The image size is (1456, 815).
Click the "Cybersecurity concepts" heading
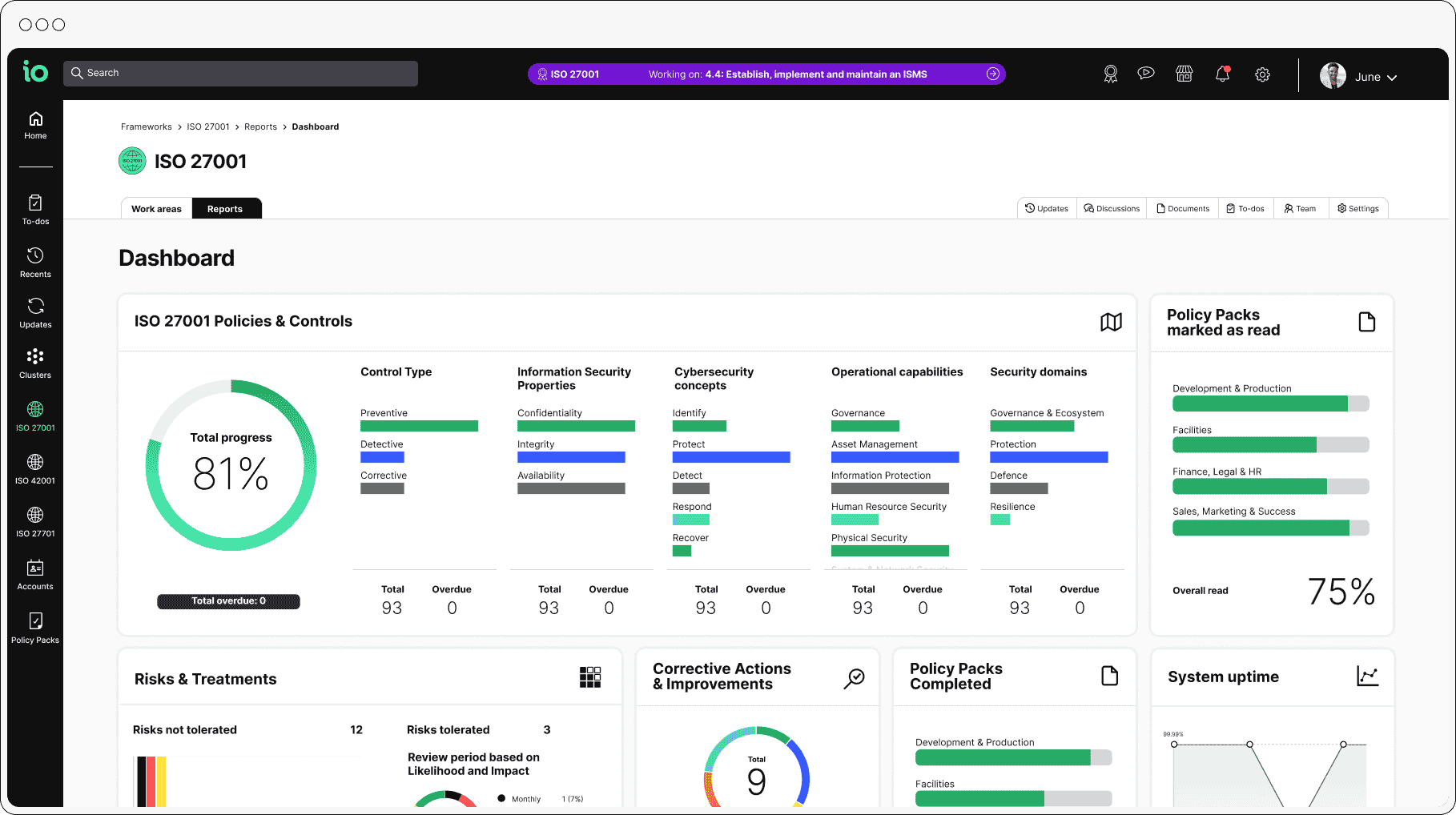click(714, 379)
